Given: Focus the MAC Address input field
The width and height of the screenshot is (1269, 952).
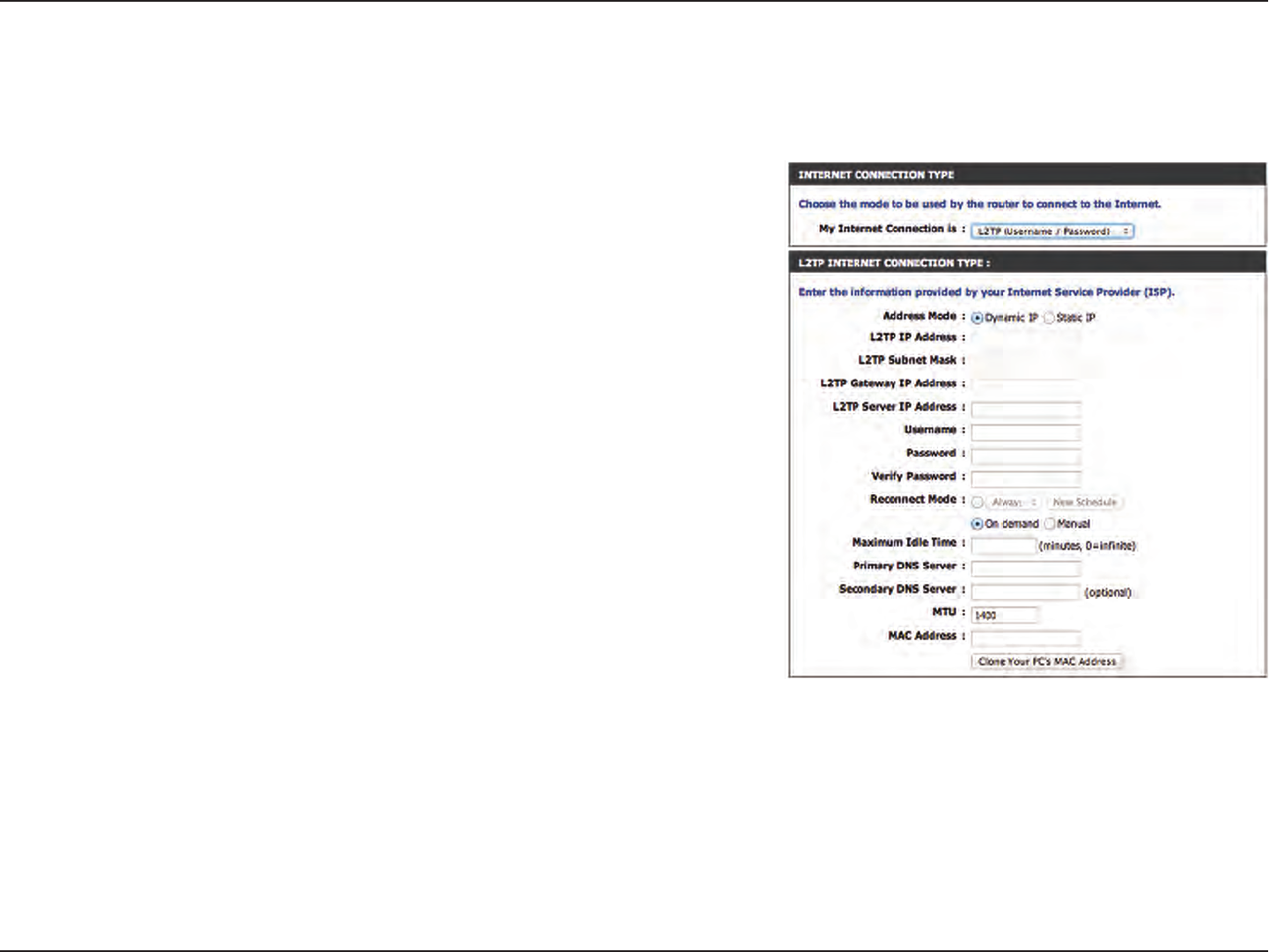Looking at the screenshot, I should coord(1025,638).
